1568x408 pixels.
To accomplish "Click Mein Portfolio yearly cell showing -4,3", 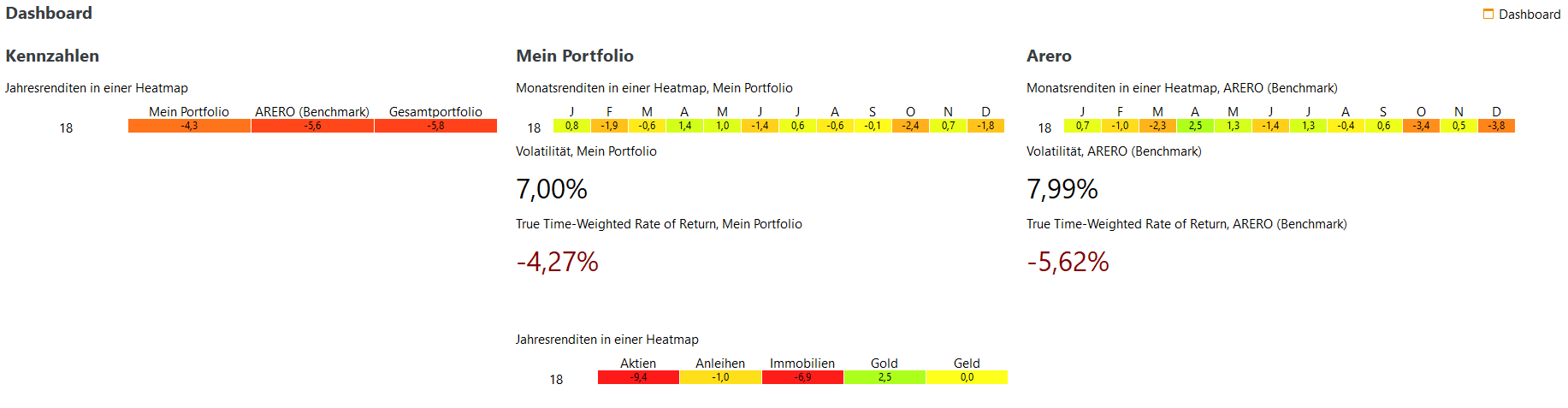I will [189, 126].
